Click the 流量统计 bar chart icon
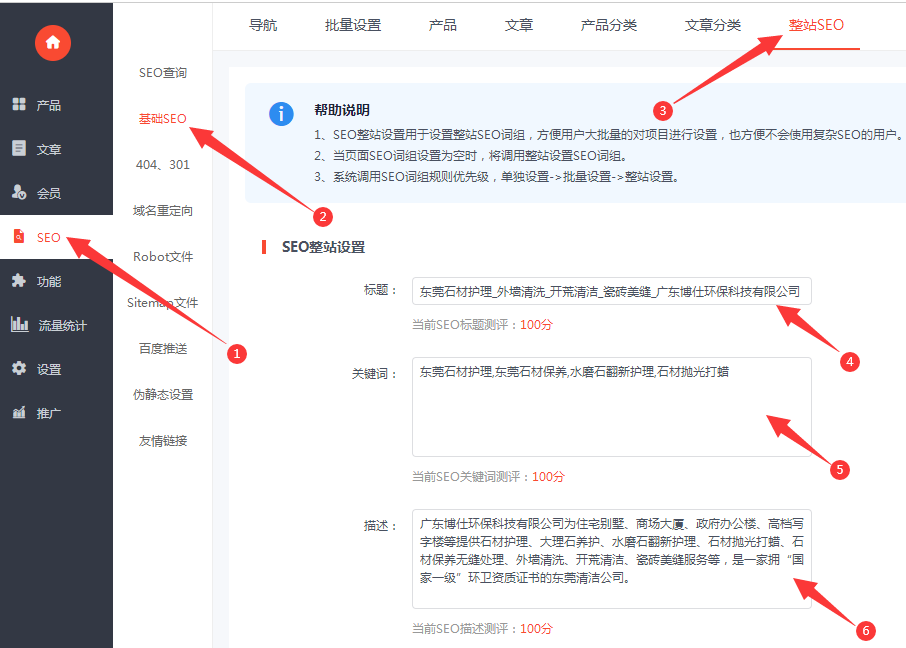The width and height of the screenshot is (906, 648). (19, 324)
